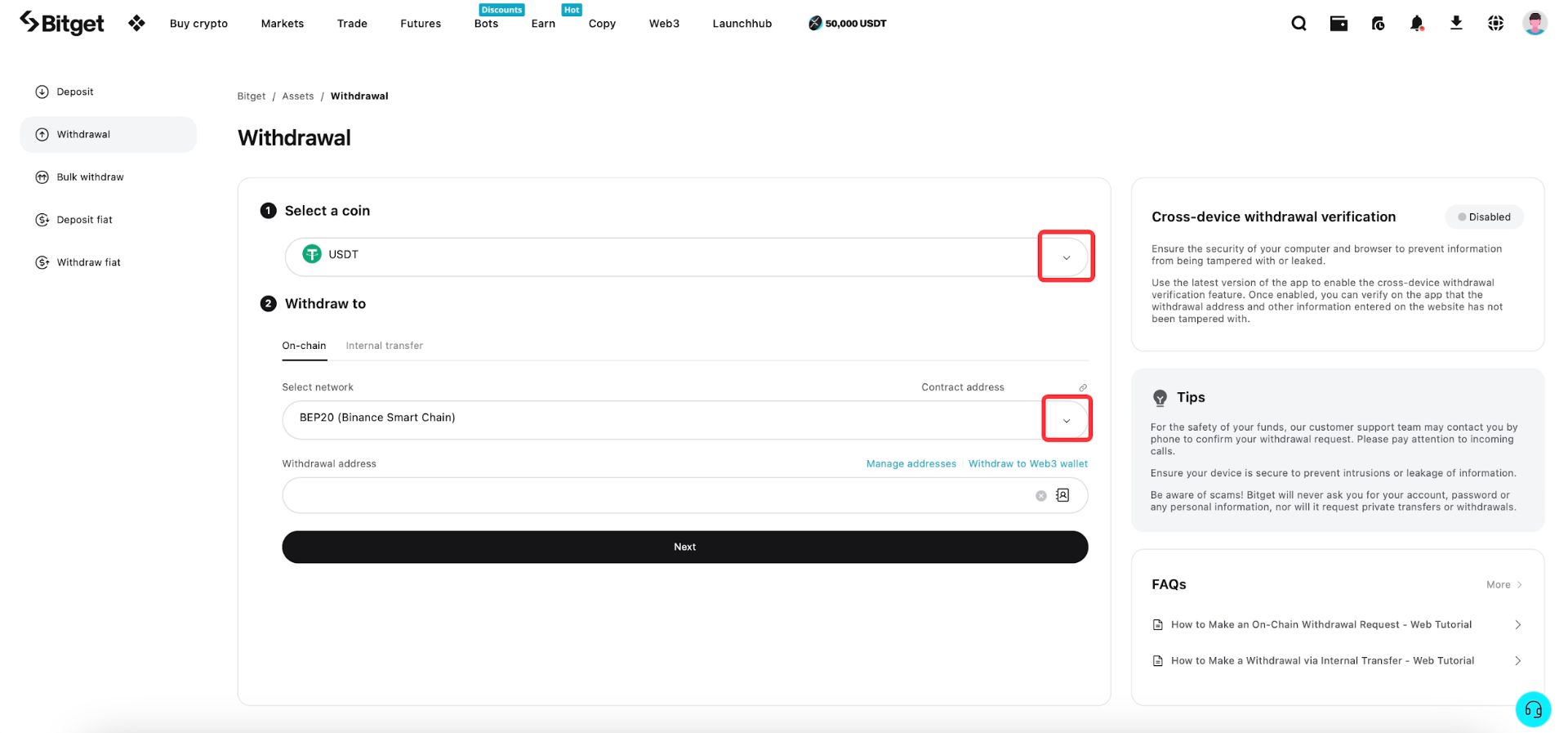Click the Disabled cross-device verification toggle
This screenshot has width=1568, height=733.
pos(1485,217)
